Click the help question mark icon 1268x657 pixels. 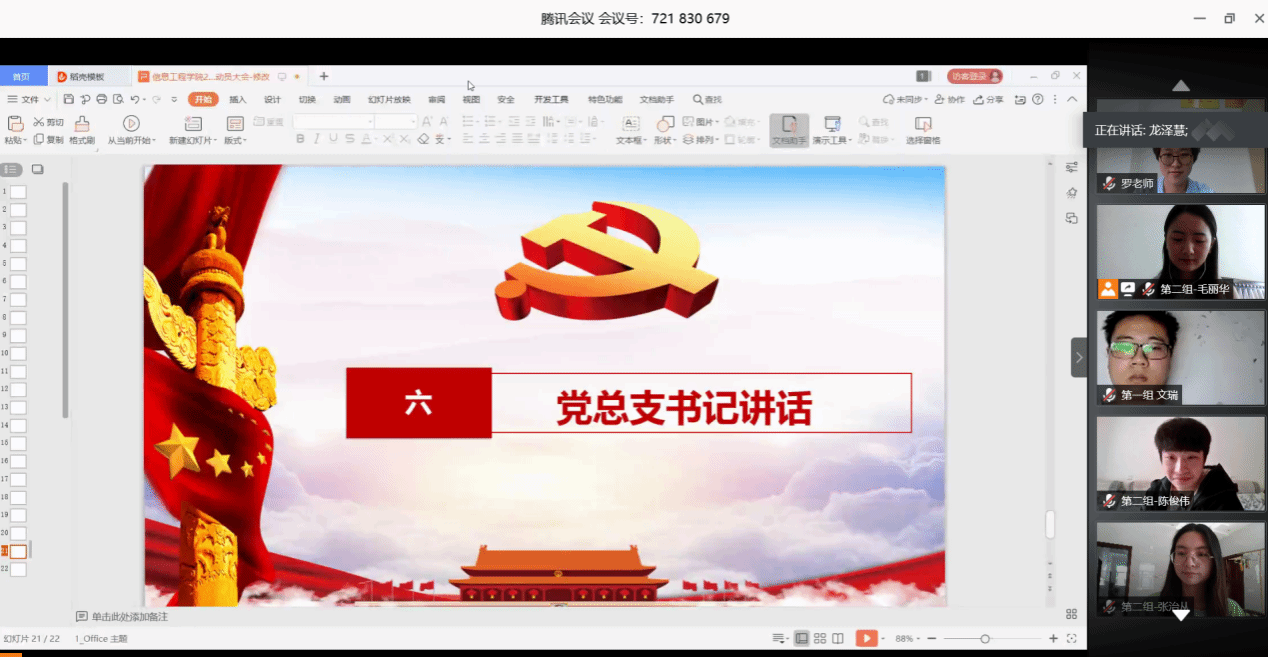coord(1038,99)
